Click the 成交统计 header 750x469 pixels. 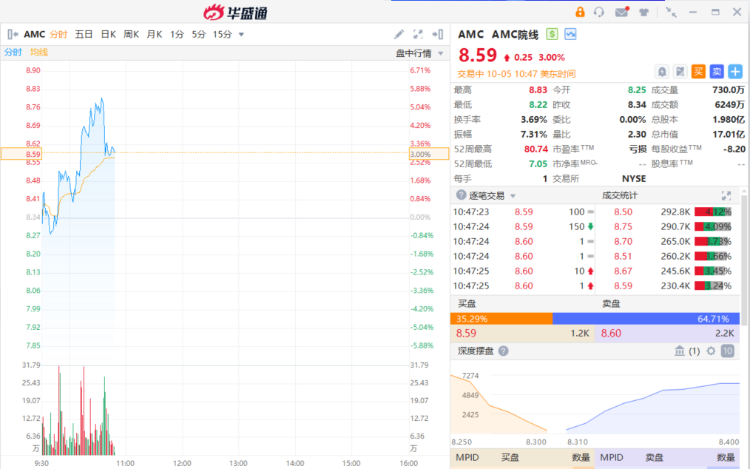click(619, 195)
